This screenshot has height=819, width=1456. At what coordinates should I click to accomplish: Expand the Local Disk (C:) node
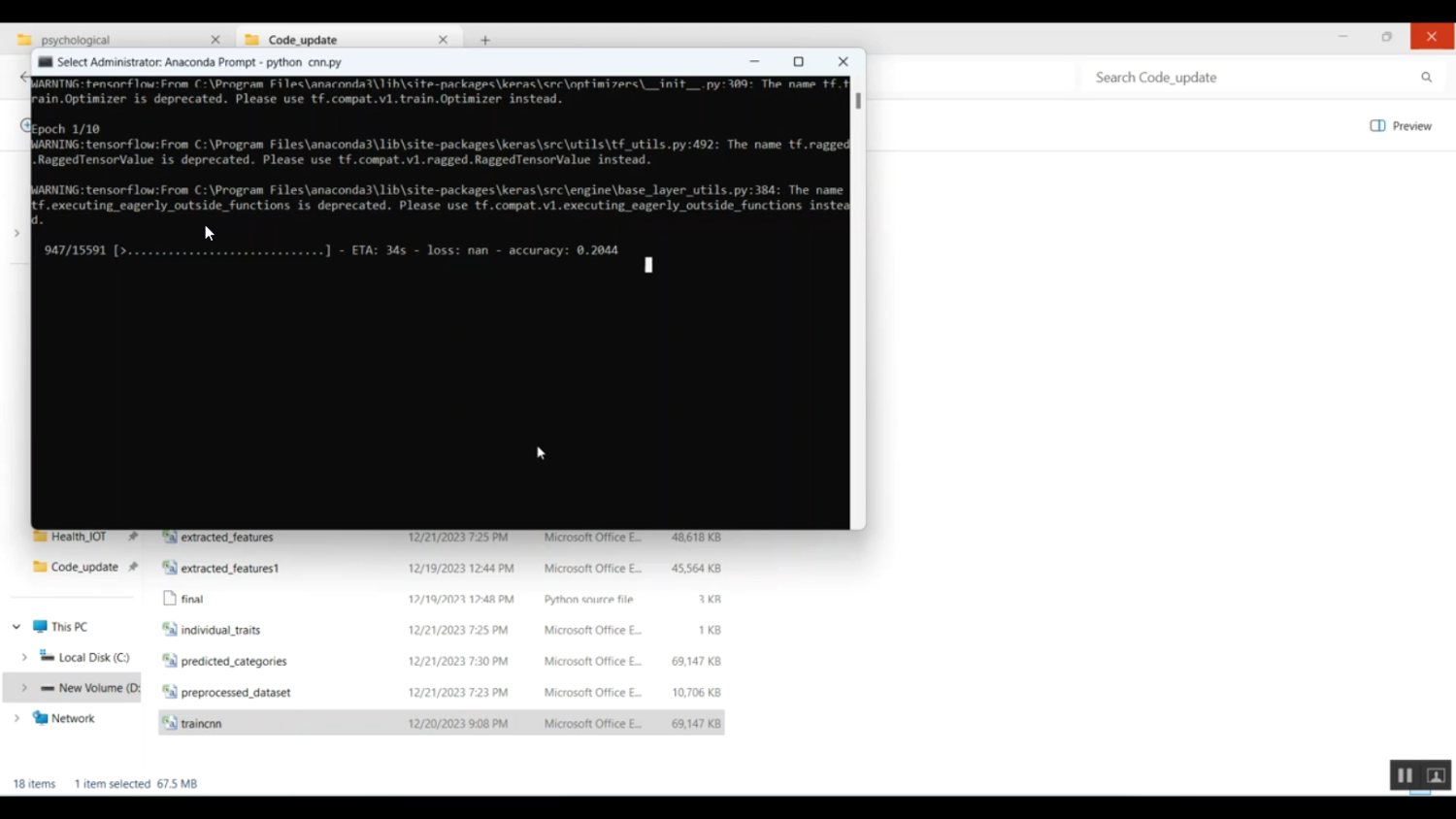[x=24, y=657]
